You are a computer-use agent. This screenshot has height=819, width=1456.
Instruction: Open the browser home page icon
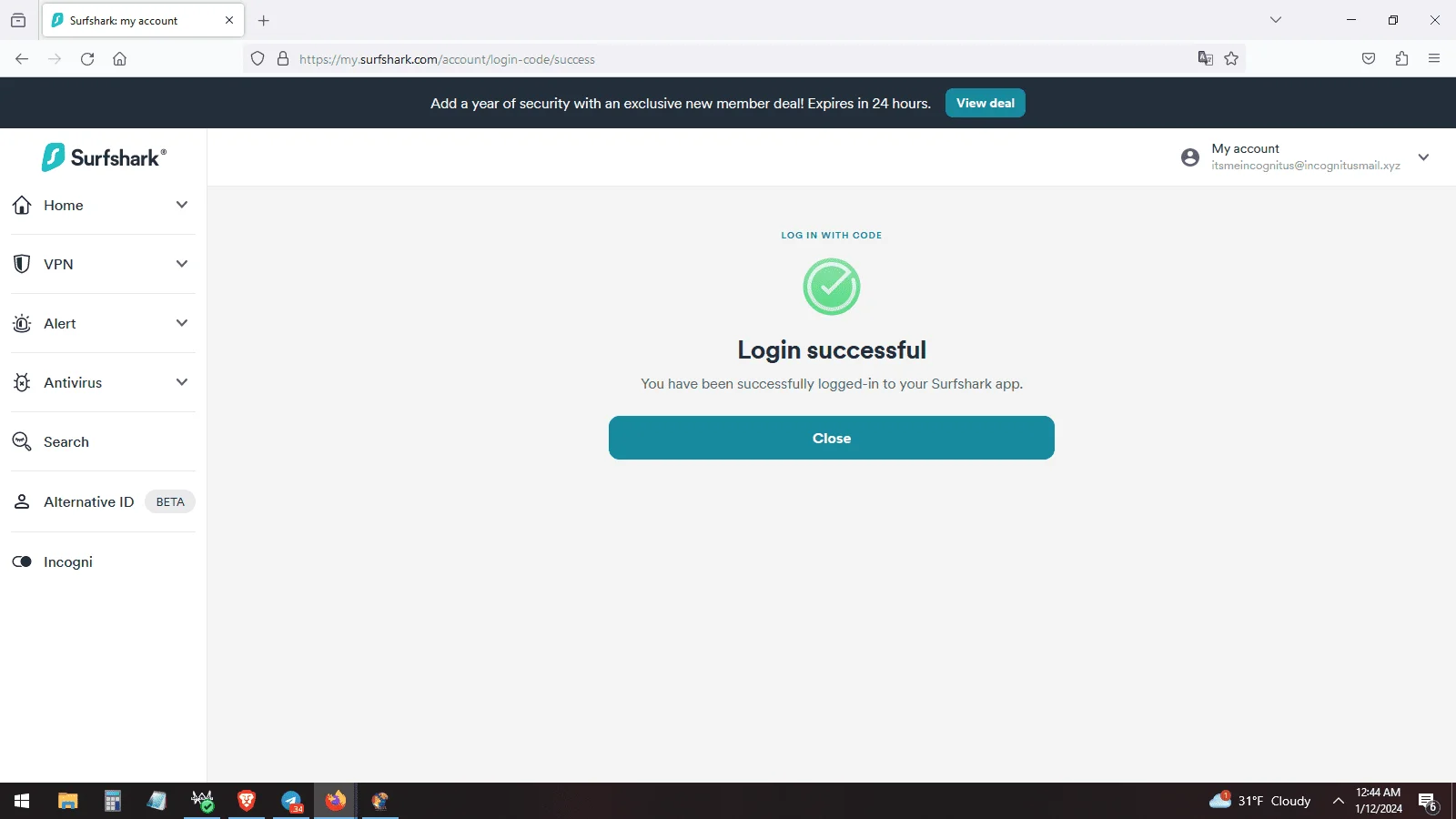tap(119, 59)
